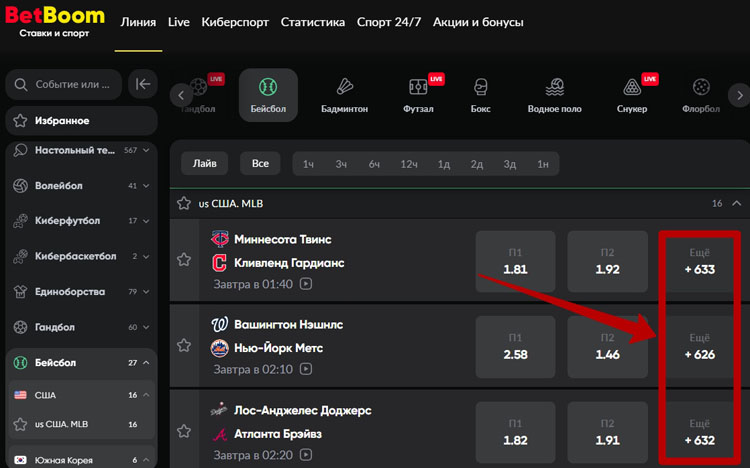The width and height of the screenshot is (750, 468).
Task: Switch to the Линия tab
Action: coord(138,22)
